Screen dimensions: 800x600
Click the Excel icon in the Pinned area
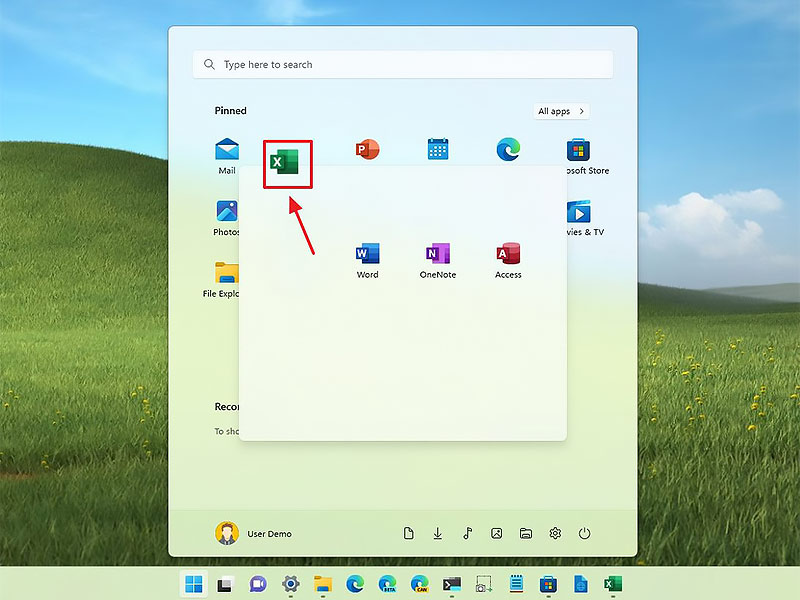284,162
